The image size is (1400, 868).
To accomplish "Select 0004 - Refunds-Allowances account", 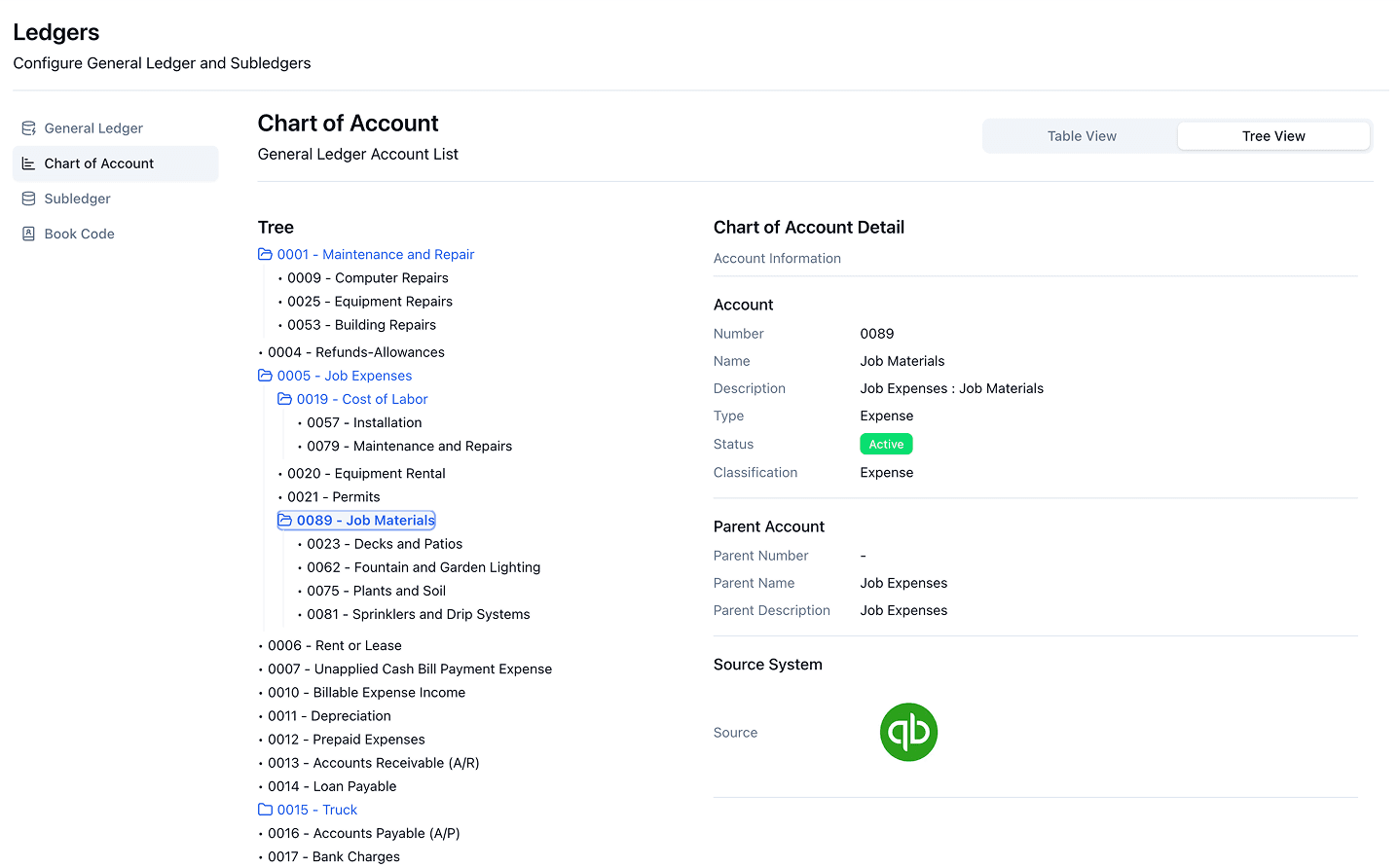I will click(x=356, y=352).
